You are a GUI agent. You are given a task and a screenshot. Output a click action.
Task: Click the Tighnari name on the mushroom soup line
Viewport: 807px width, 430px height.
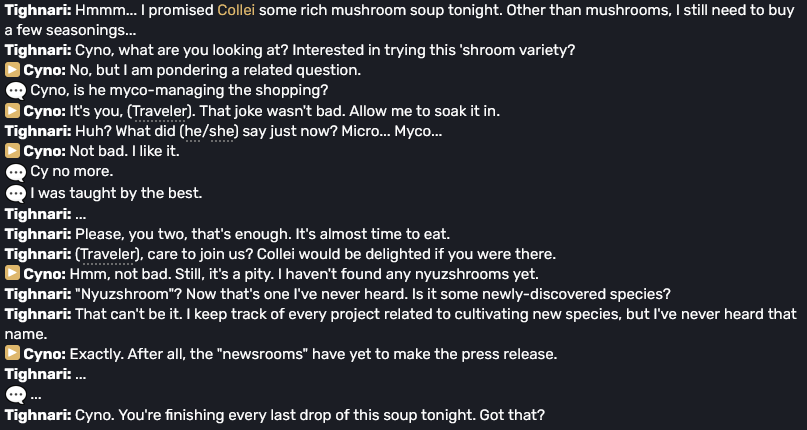(38, 10)
